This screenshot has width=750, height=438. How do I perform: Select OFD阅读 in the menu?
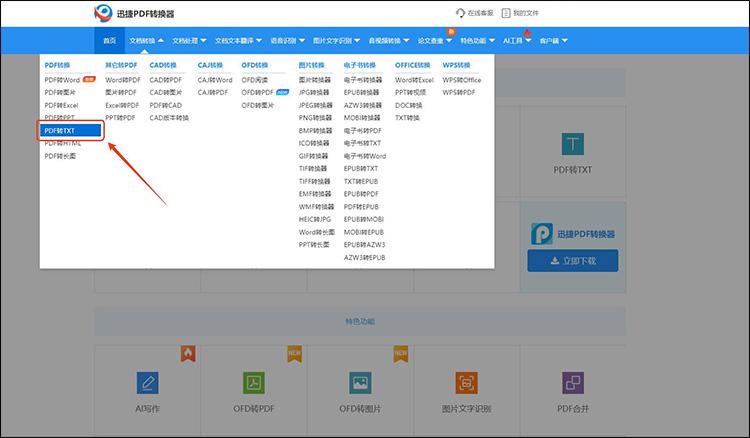coord(254,80)
